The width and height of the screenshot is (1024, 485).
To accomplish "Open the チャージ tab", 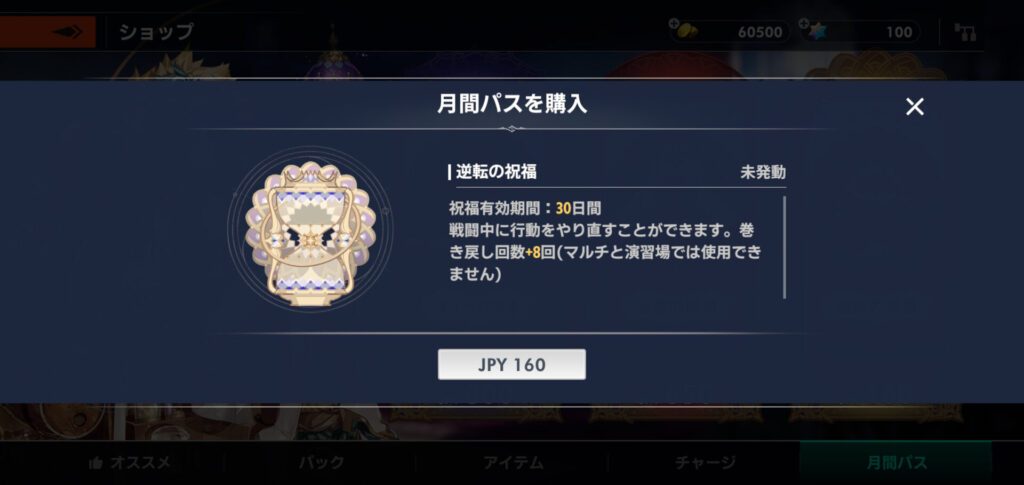I will pyautogui.click(x=705, y=463).
